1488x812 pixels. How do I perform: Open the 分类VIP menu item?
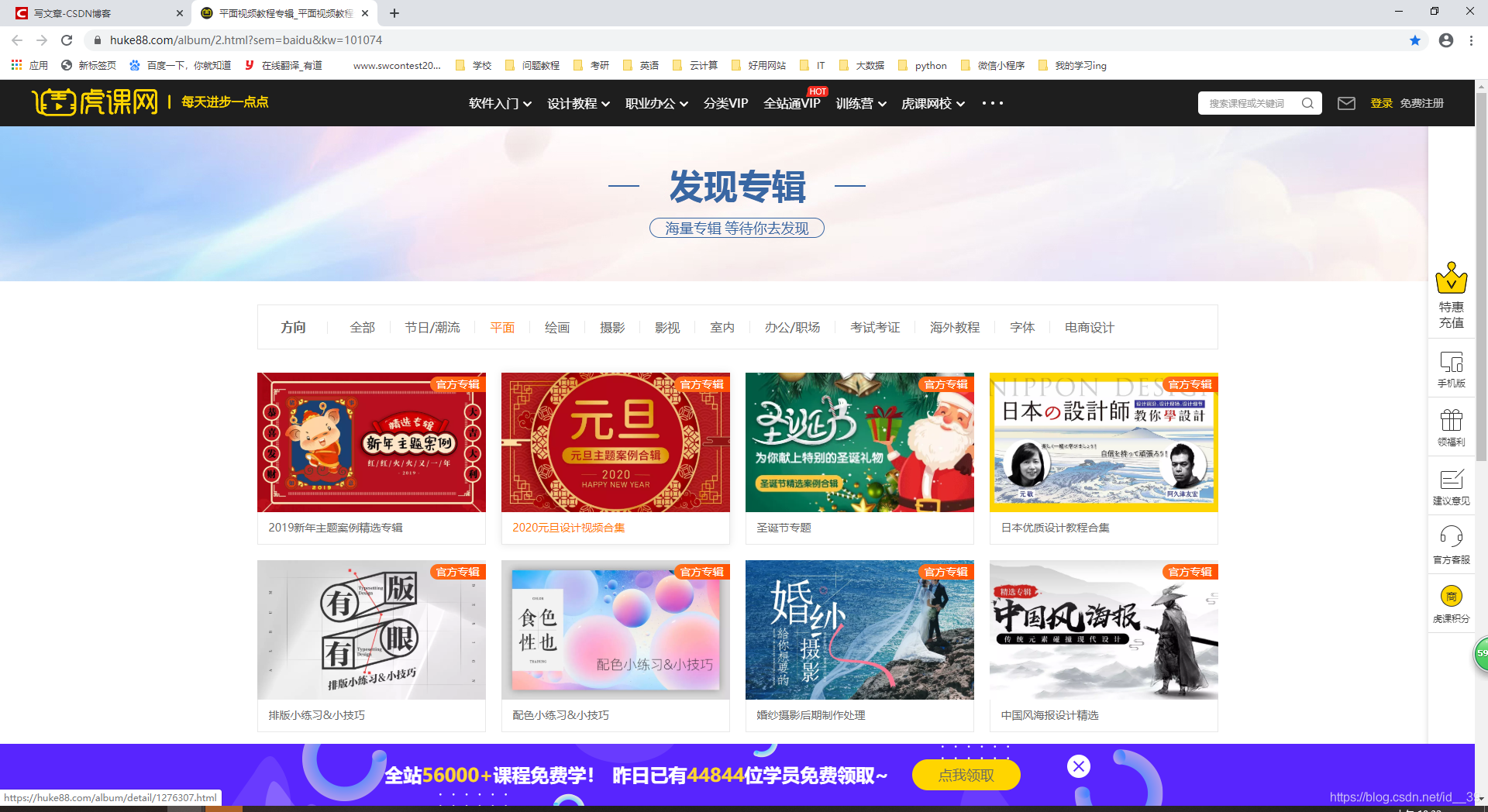[x=725, y=103]
